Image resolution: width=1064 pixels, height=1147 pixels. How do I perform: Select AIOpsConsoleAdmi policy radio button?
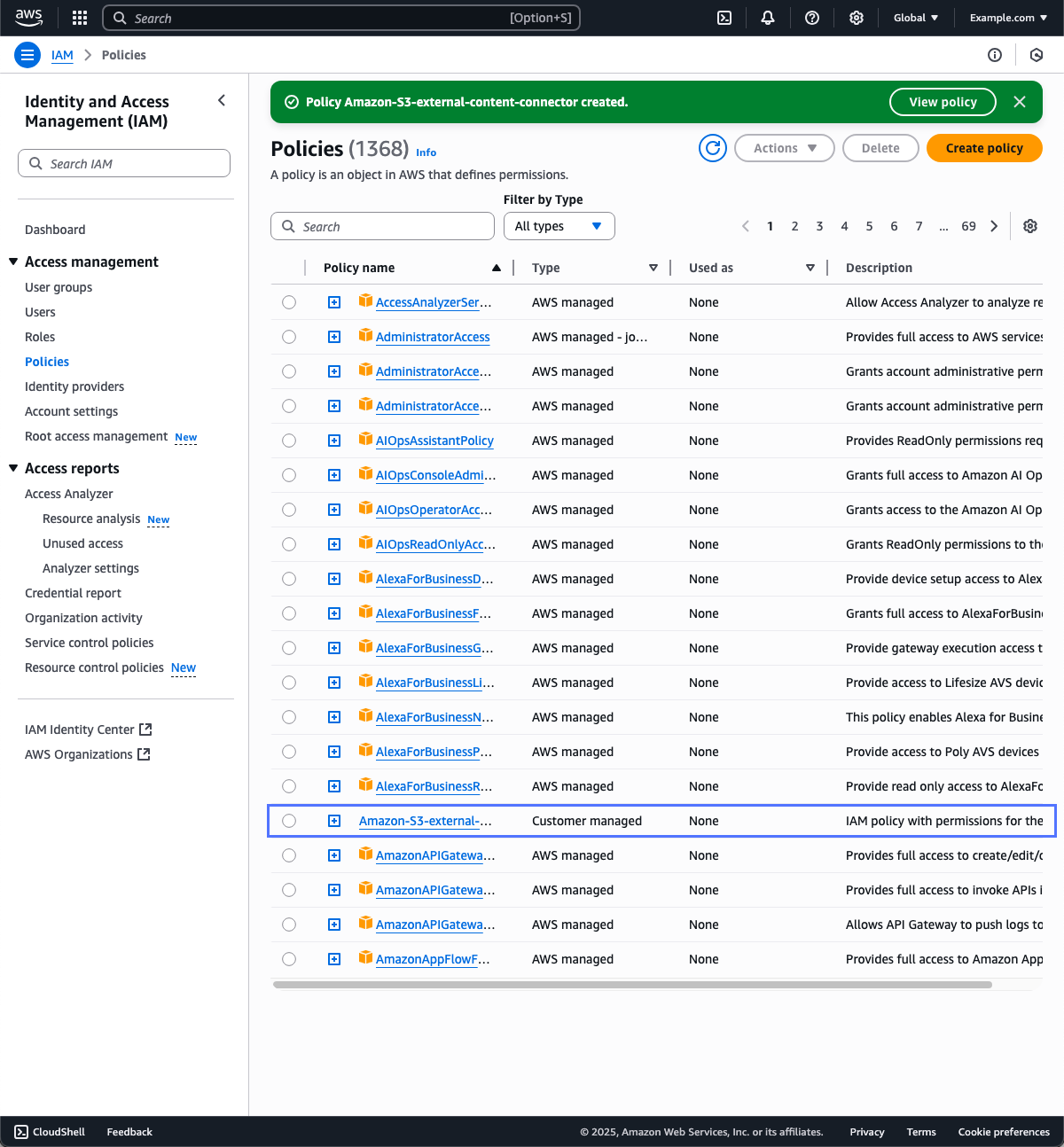pos(289,475)
